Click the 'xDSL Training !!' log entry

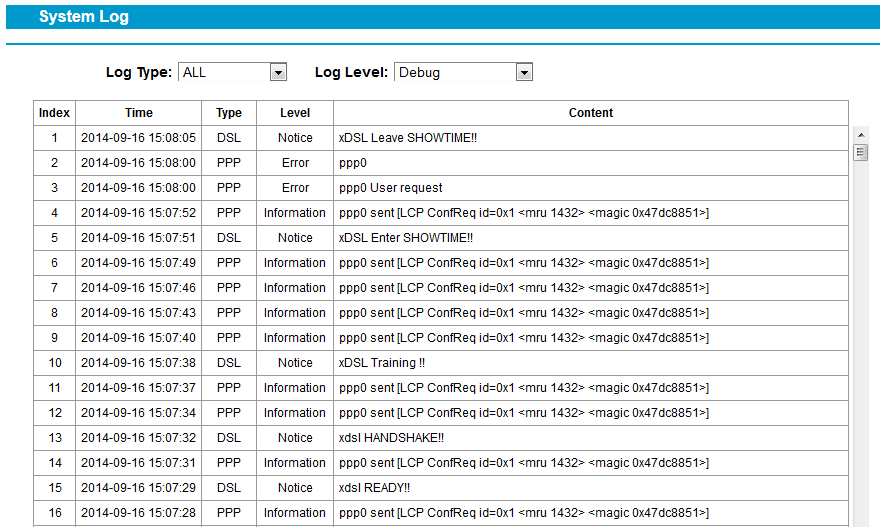click(382, 363)
